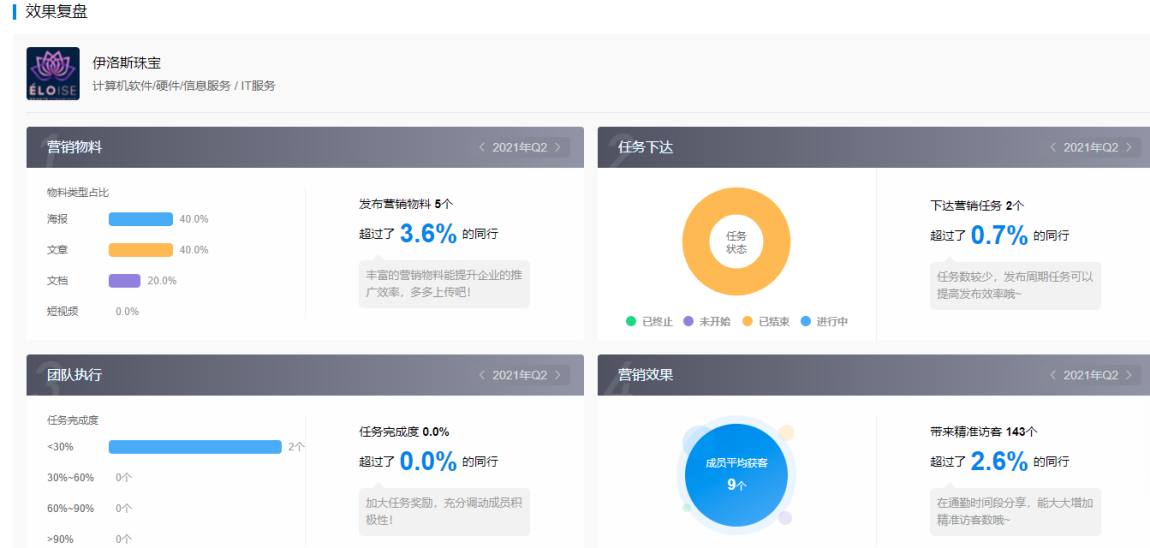Toggle the 进行中 legend item

[824, 322]
